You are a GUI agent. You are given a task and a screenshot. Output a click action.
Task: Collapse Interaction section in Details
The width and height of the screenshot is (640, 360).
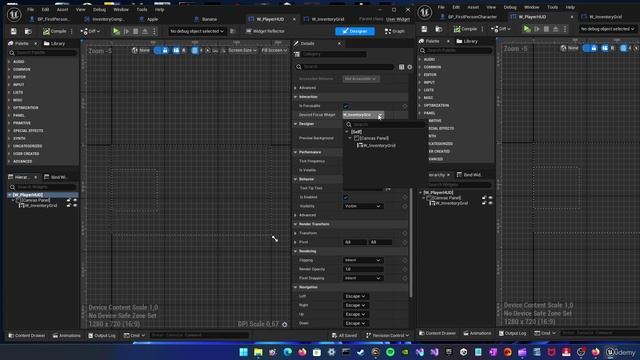296,97
